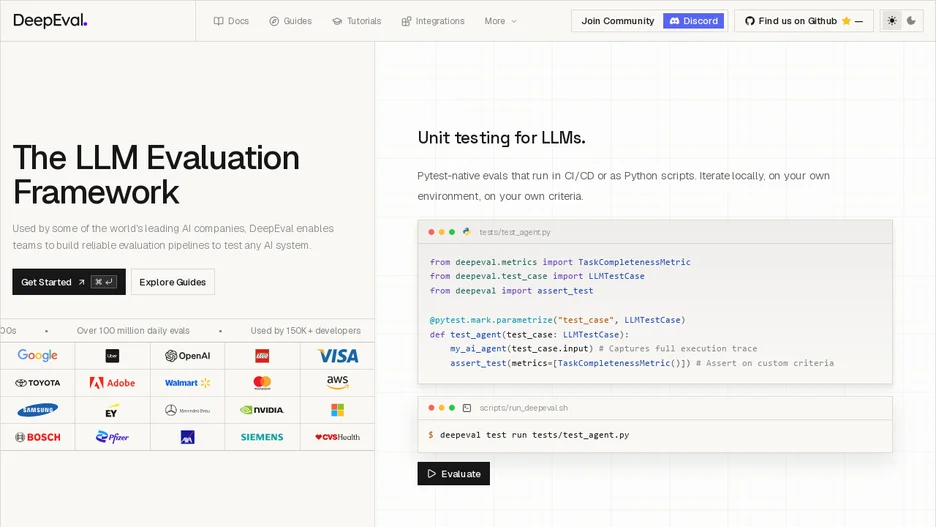This screenshot has width=936, height=527.
Task: Click the VISA logo
Action: click(x=337, y=356)
